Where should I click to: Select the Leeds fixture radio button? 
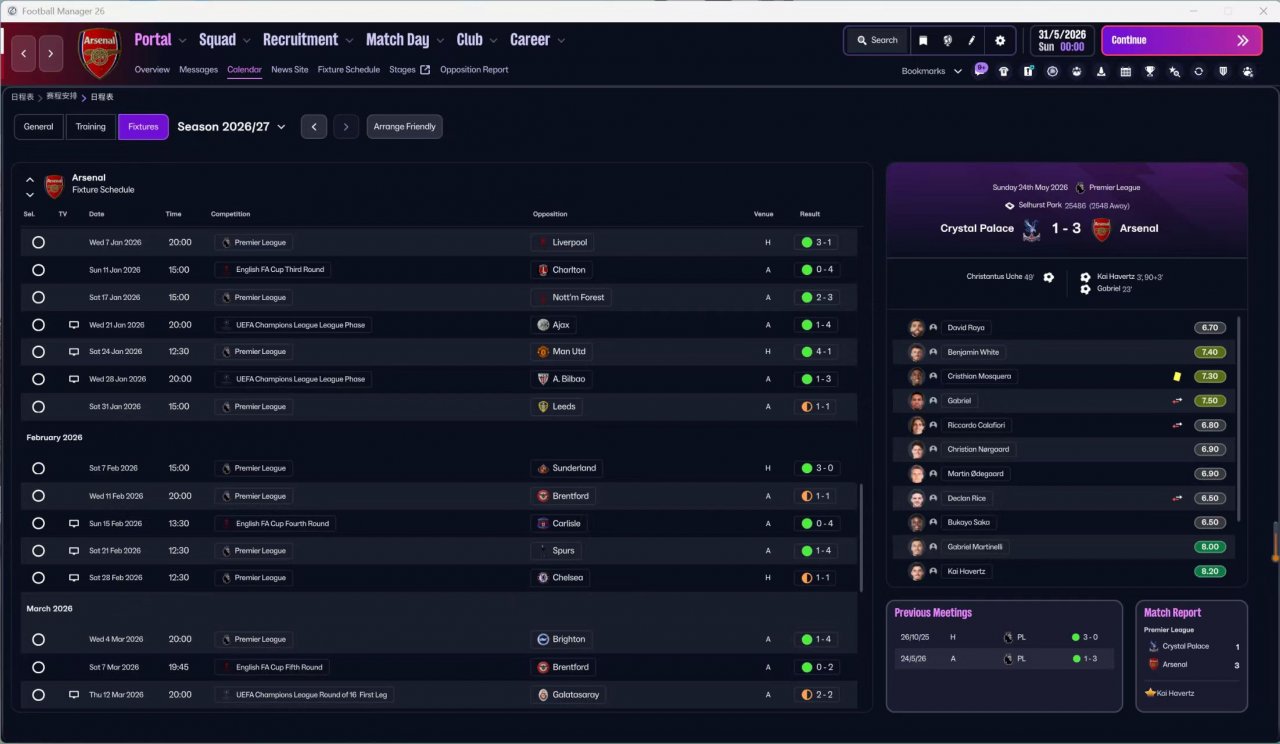38,407
